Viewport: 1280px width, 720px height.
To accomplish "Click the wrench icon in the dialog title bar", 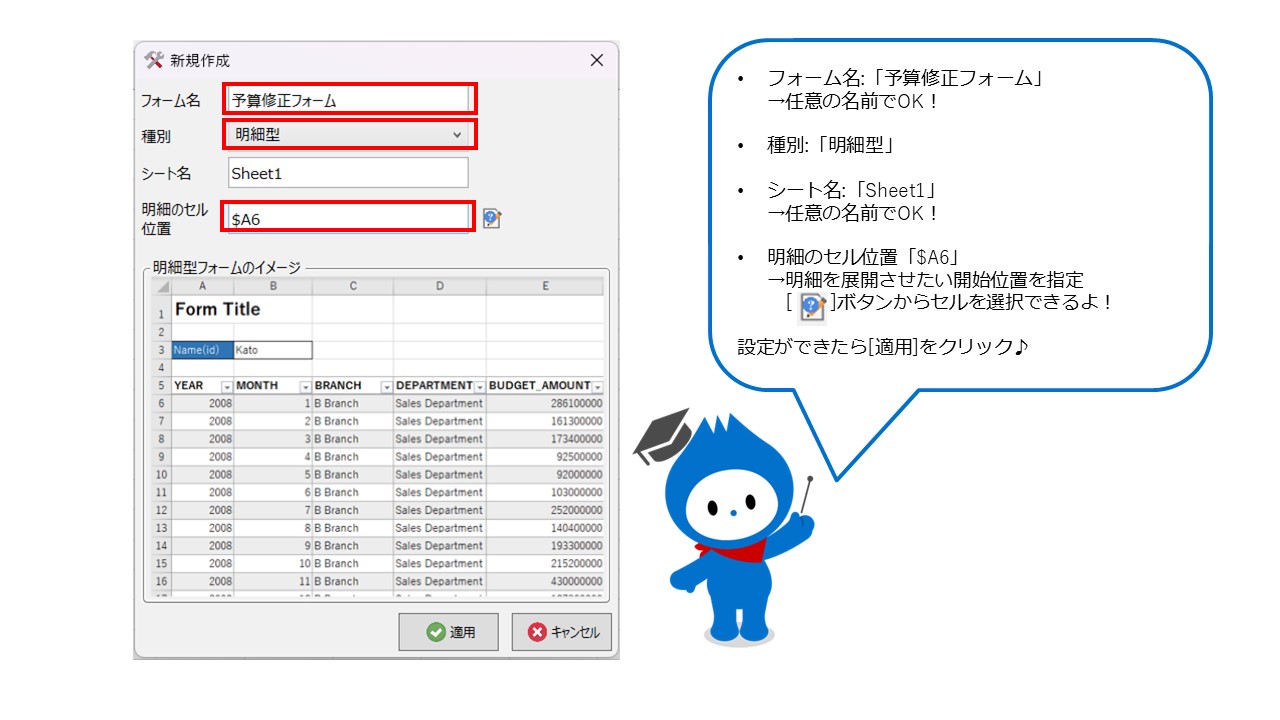I will pyautogui.click(x=154, y=60).
